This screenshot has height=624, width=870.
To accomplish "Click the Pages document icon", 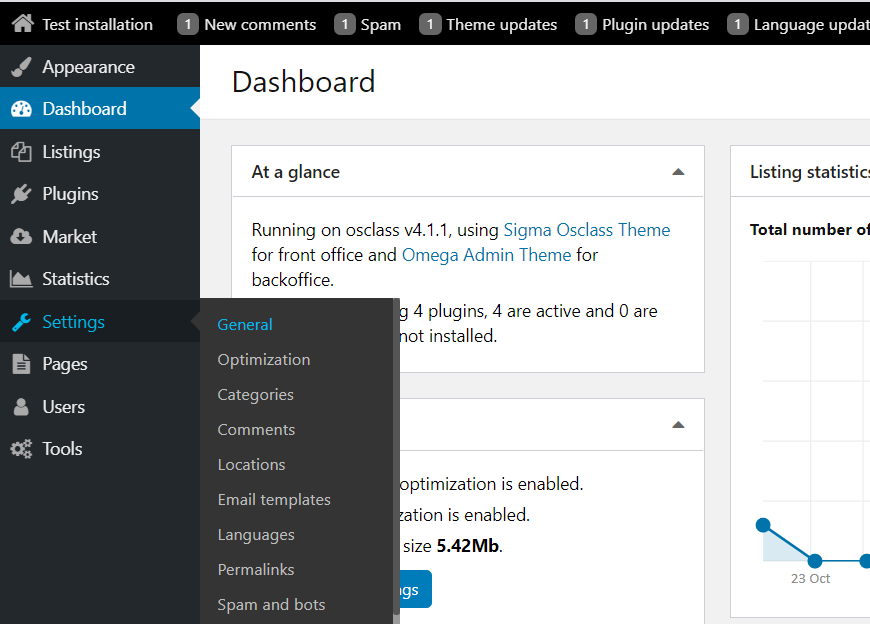I will point(21,364).
